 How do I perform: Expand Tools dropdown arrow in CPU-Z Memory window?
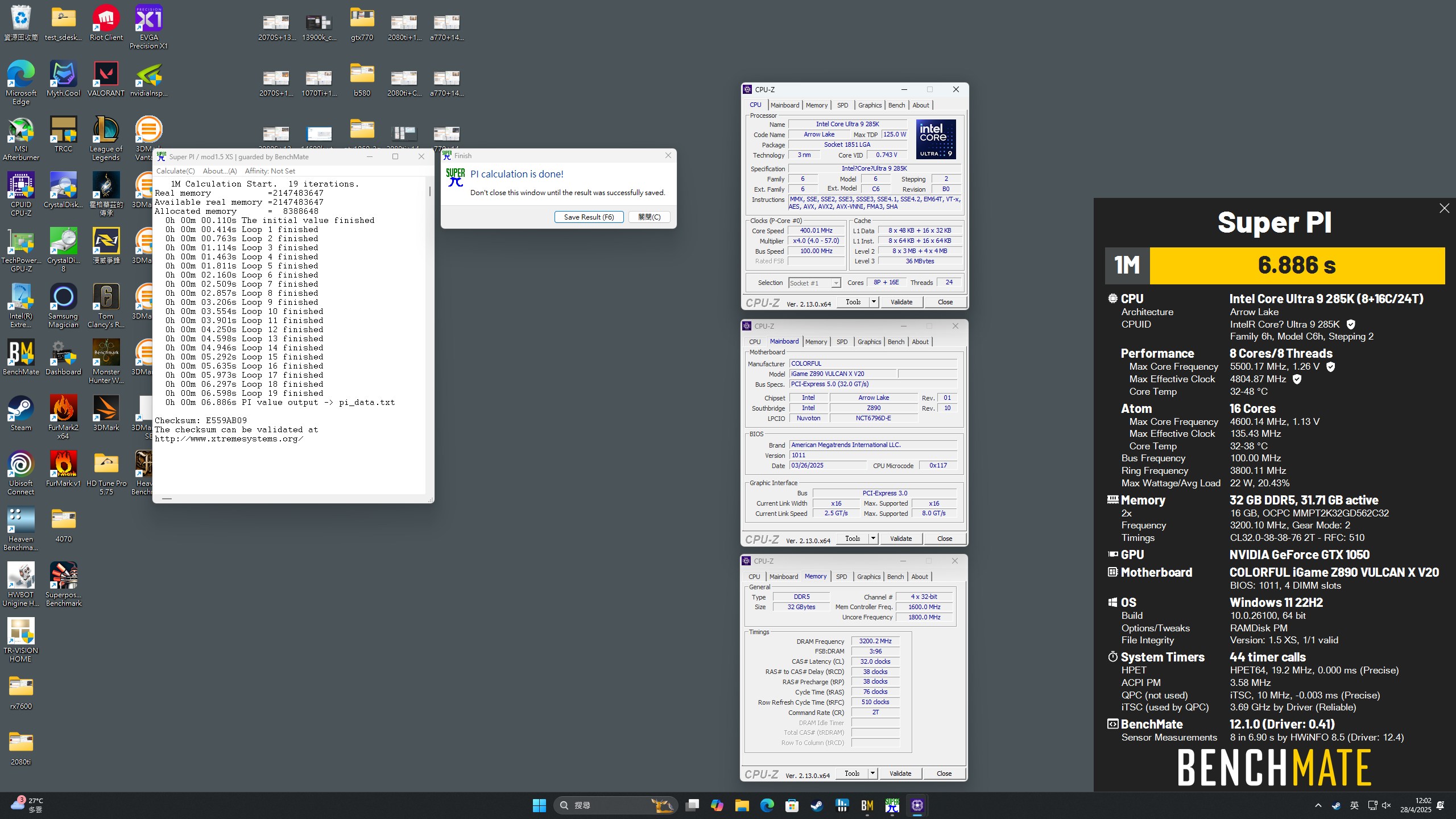click(873, 773)
